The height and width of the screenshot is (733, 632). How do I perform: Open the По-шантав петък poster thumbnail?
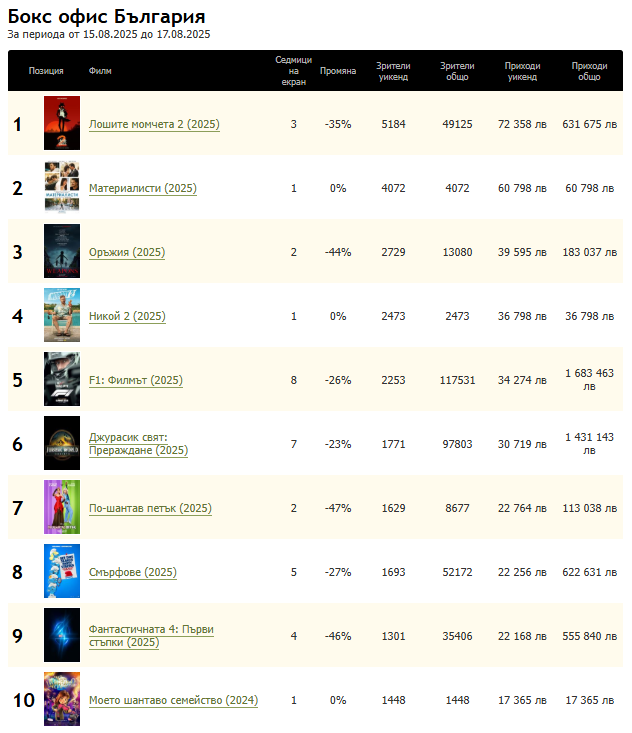[62, 508]
